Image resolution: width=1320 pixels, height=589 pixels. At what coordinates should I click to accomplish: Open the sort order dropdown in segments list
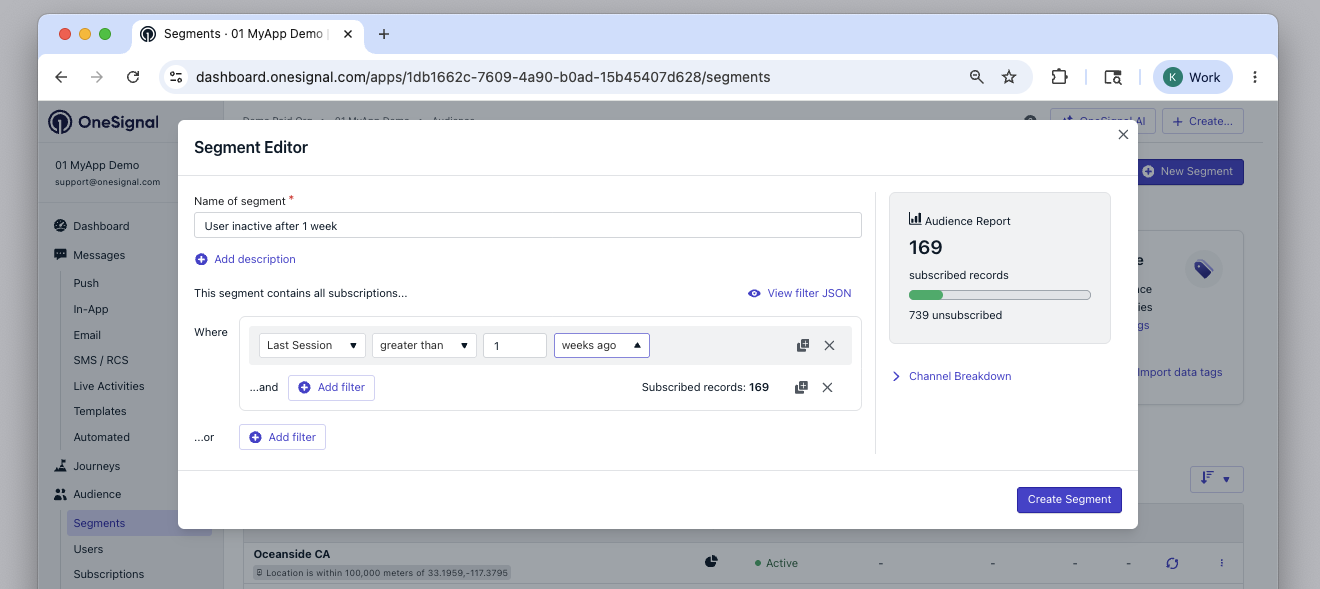[x=1217, y=479]
